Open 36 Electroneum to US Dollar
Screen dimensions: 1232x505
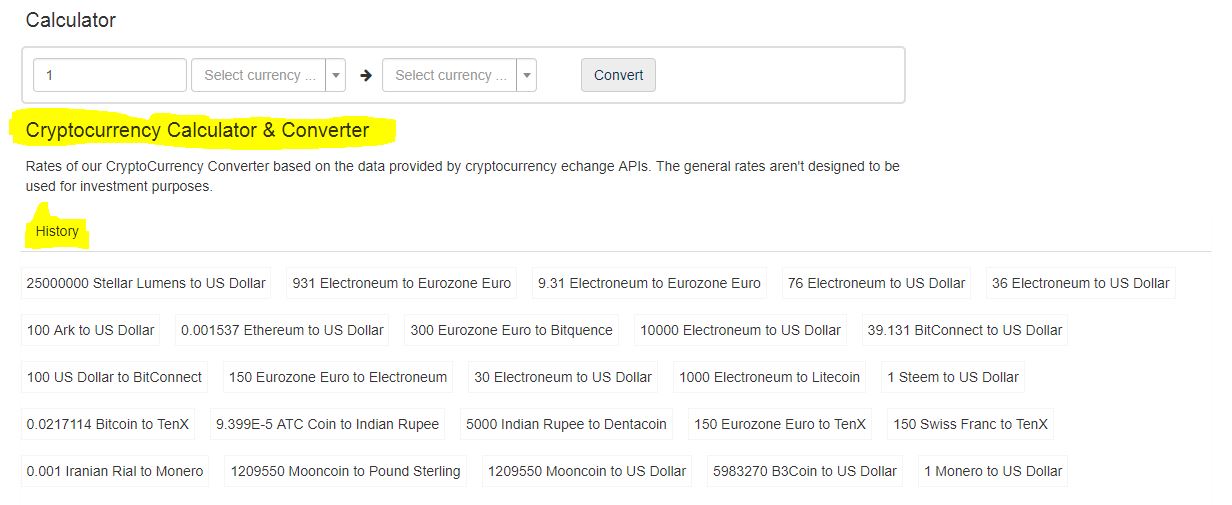click(x=1081, y=283)
